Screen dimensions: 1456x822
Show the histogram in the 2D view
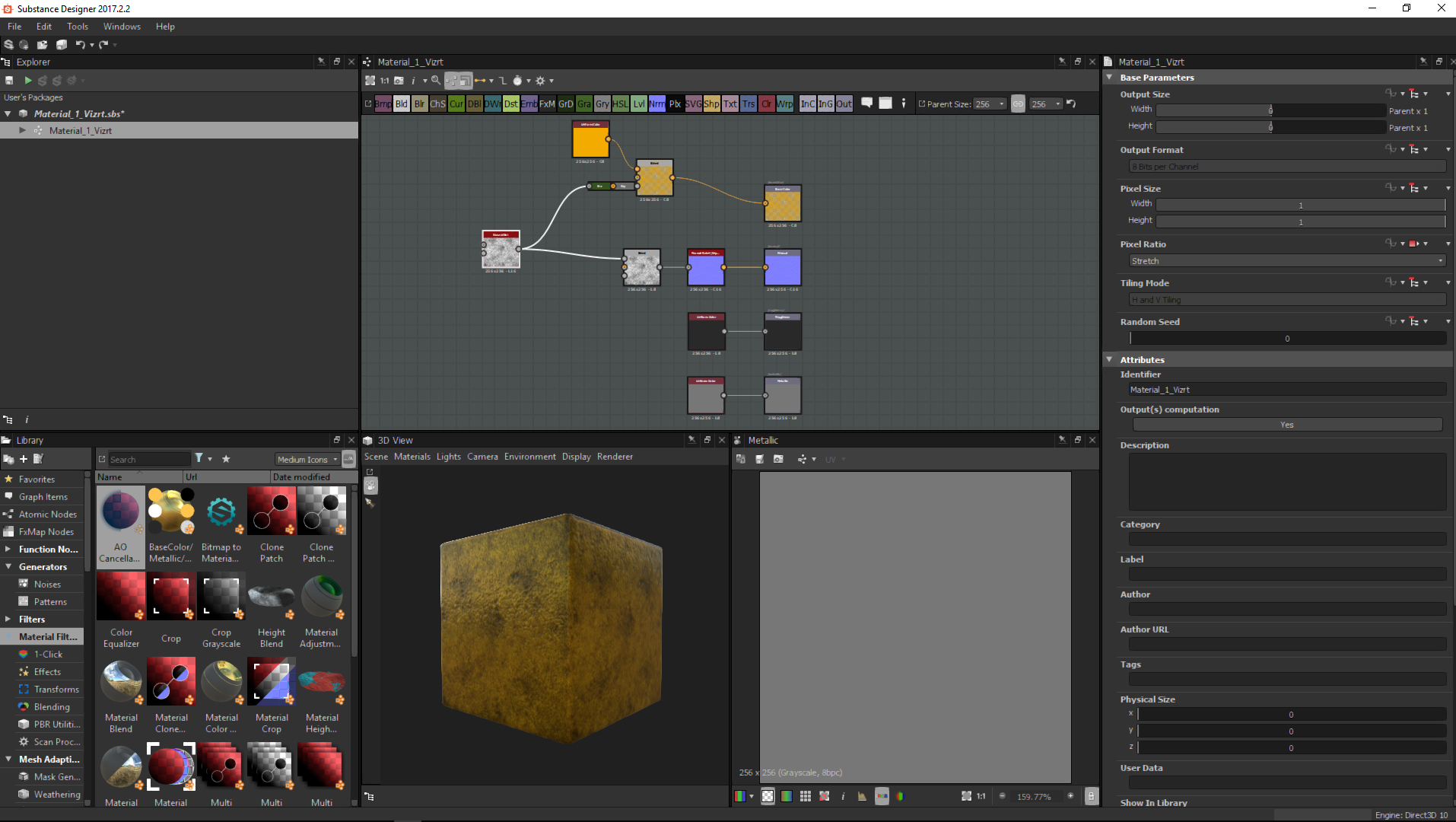click(x=861, y=796)
